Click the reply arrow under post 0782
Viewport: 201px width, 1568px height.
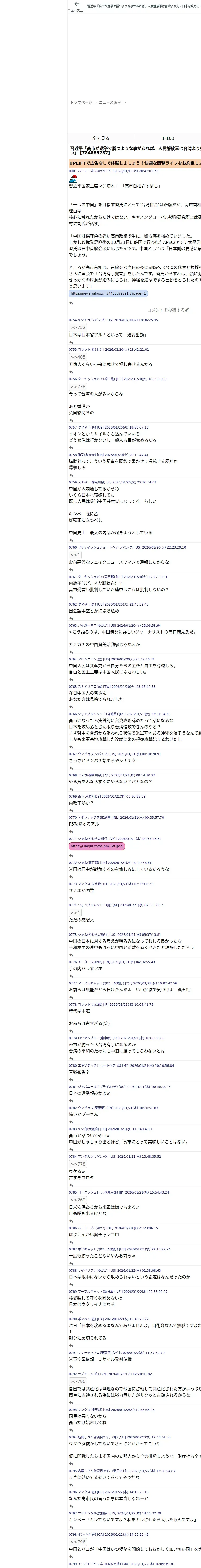click(x=71, y=1122)
